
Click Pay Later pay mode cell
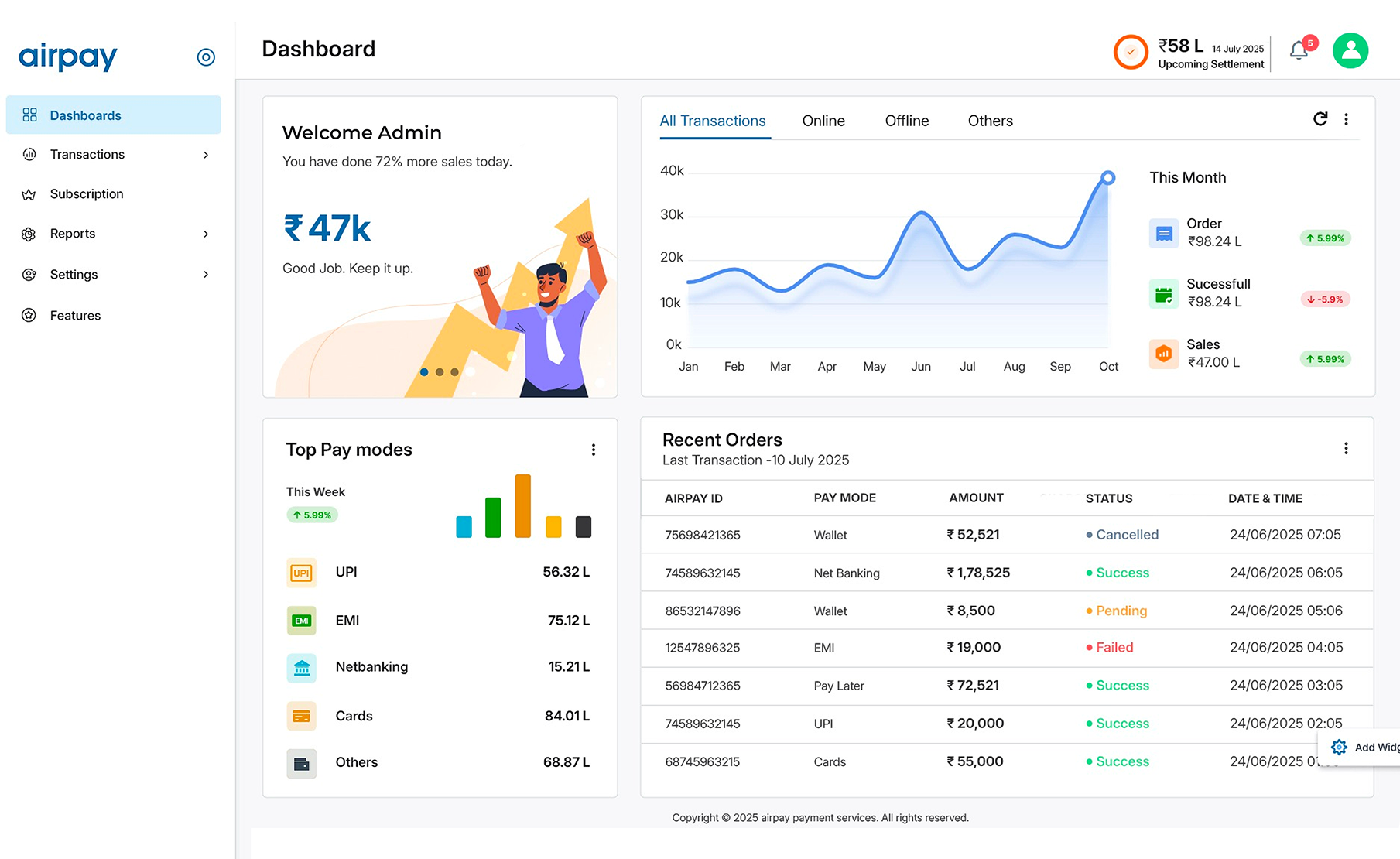(839, 686)
